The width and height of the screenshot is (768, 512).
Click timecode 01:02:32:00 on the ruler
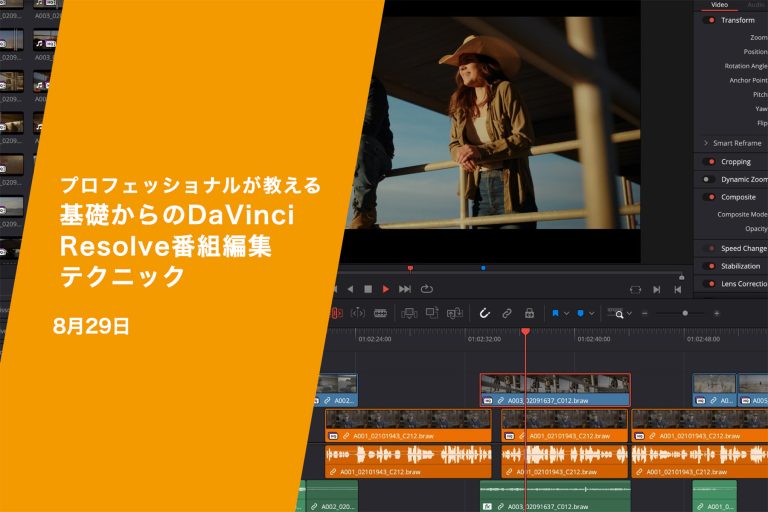tap(484, 339)
